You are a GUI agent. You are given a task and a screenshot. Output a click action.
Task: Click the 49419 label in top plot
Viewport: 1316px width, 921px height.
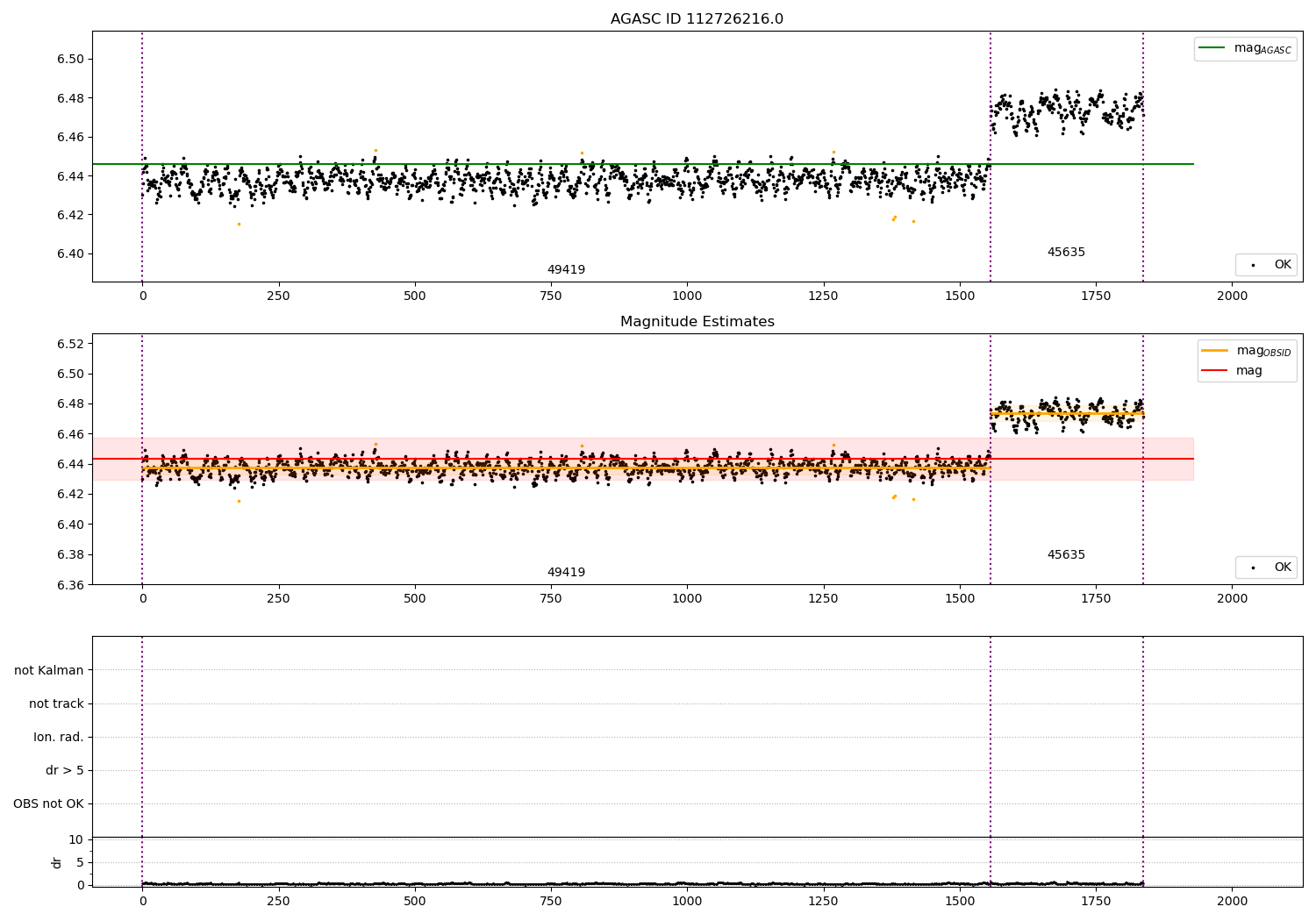[x=566, y=270]
